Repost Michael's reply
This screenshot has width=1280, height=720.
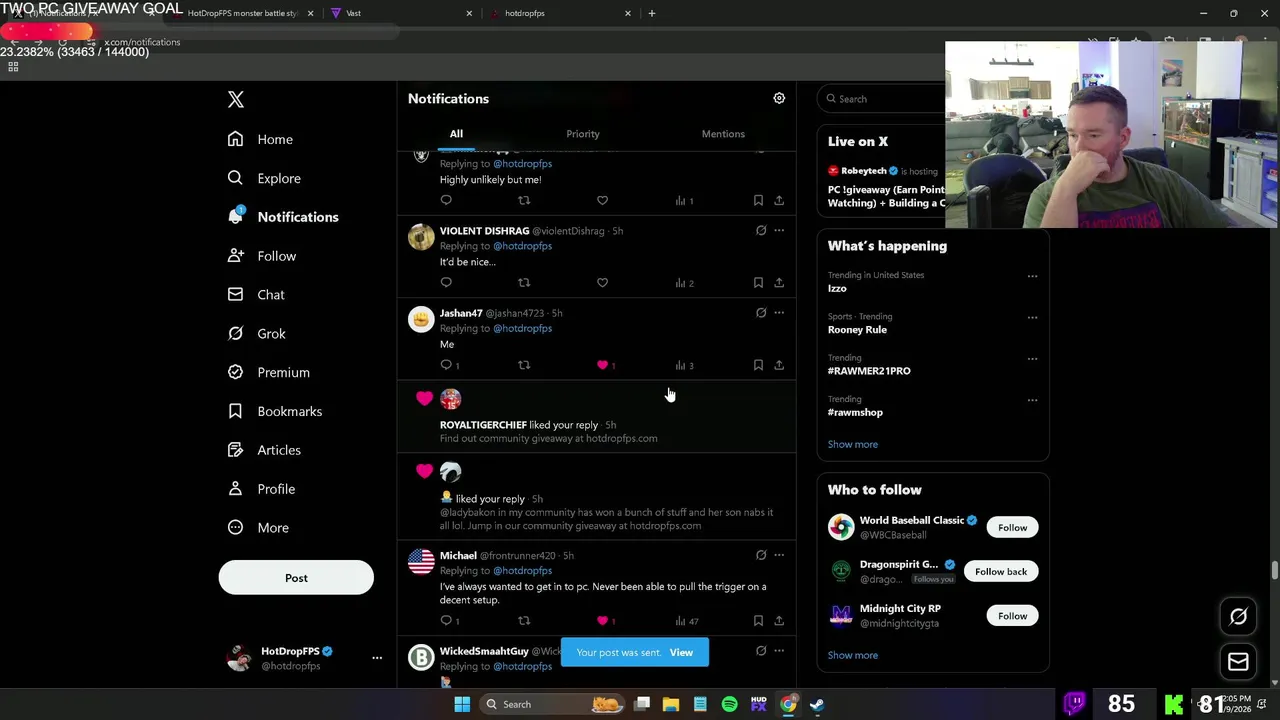coord(524,621)
